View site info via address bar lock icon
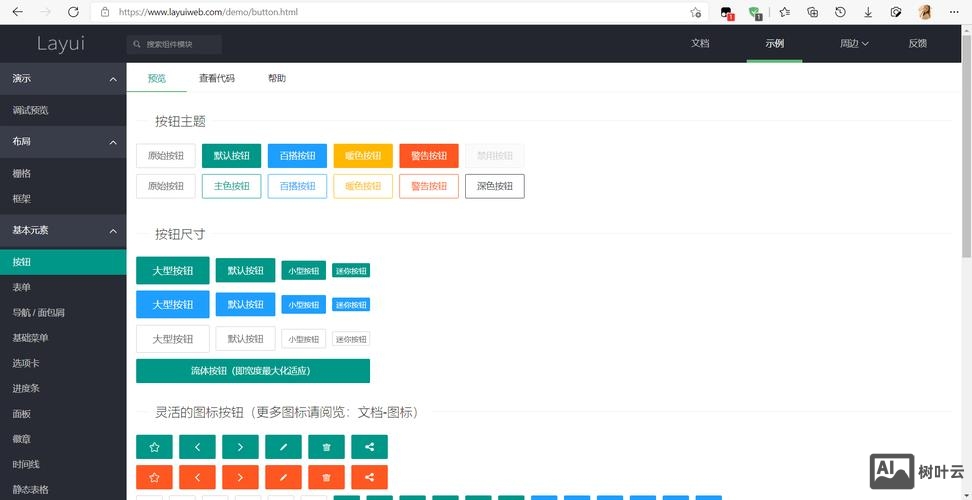The height and width of the screenshot is (500, 972). tap(105, 12)
